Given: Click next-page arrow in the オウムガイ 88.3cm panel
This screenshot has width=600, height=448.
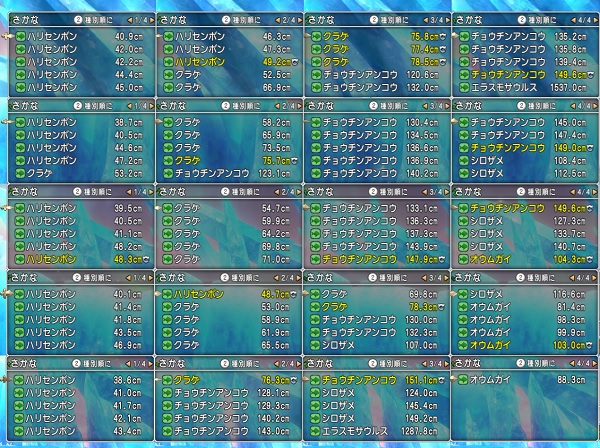Looking at the screenshot, I should coord(594,363).
